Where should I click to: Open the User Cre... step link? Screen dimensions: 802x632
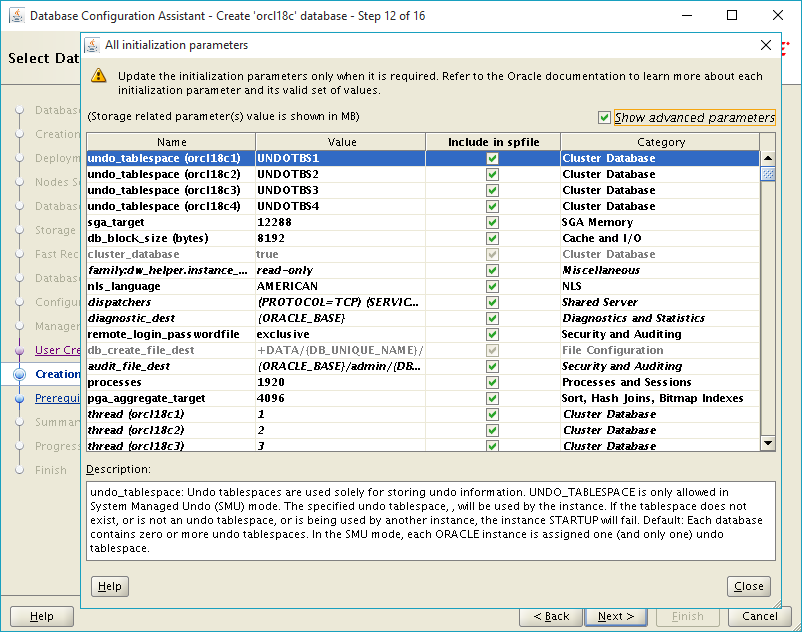pyautogui.click(x=57, y=350)
